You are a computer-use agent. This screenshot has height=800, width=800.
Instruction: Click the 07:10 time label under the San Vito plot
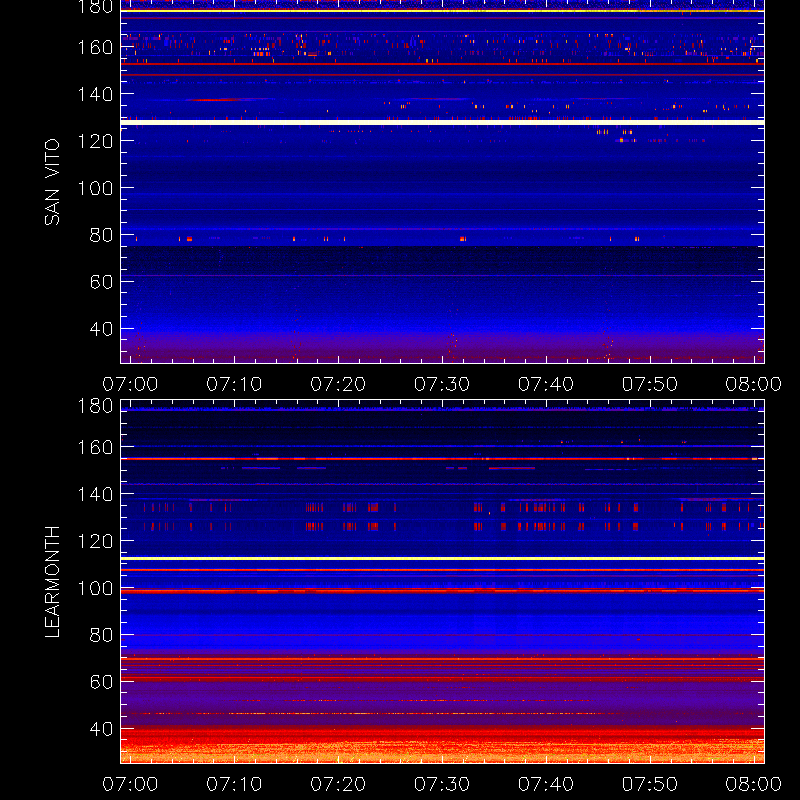click(x=234, y=384)
